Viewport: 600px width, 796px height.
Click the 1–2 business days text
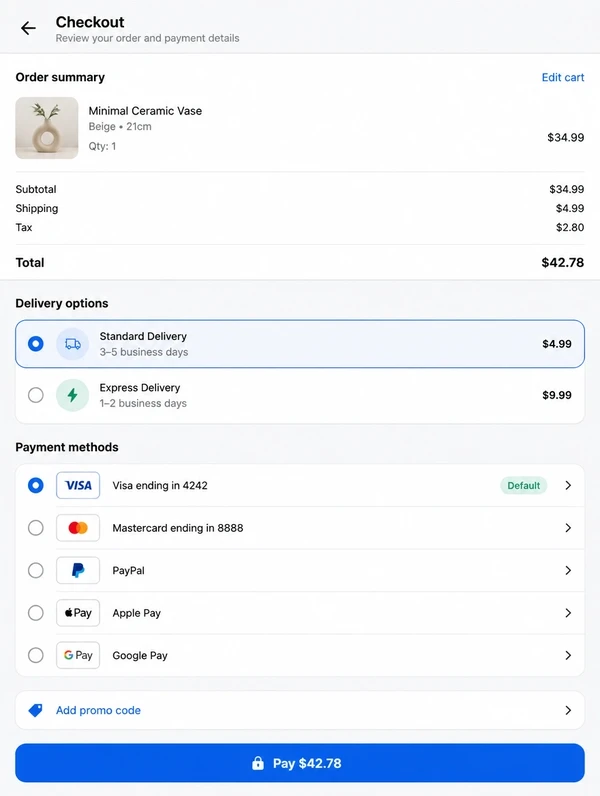143,403
